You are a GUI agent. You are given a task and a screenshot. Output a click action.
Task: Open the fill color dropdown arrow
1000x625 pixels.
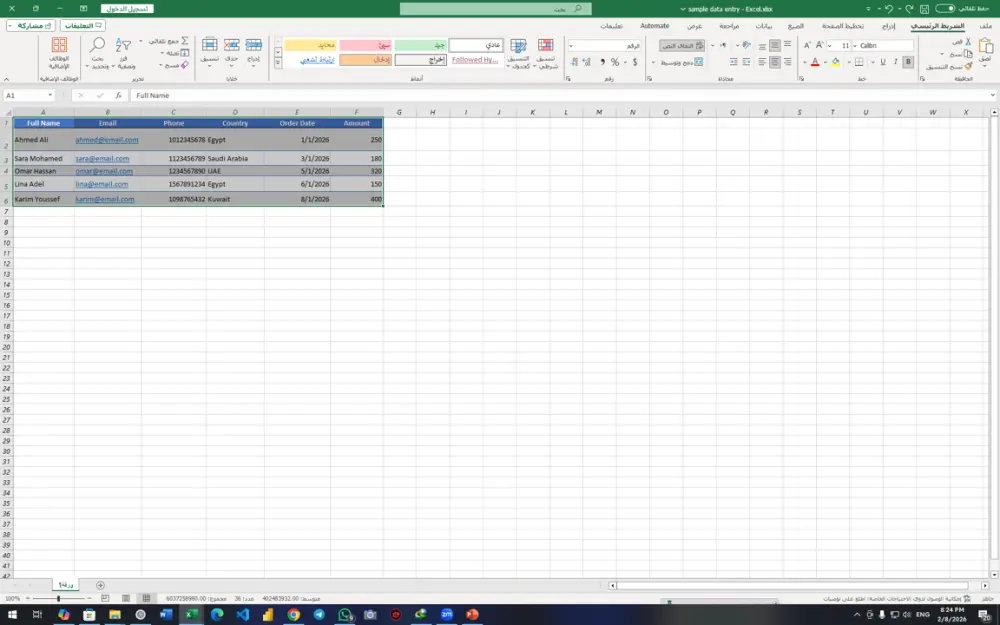tap(825, 62)
